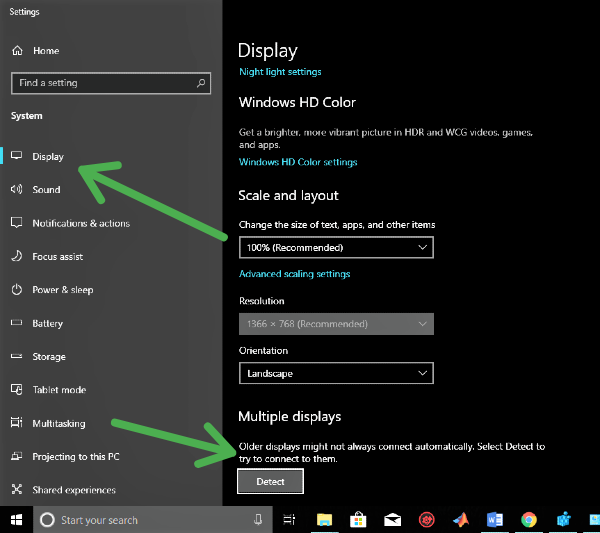
Task: Click the Battery icon in sidebar
Action: 16,323
